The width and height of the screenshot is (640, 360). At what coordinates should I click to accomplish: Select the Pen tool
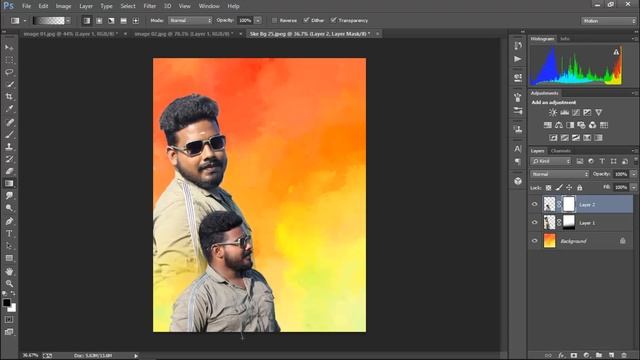(9, 221)
